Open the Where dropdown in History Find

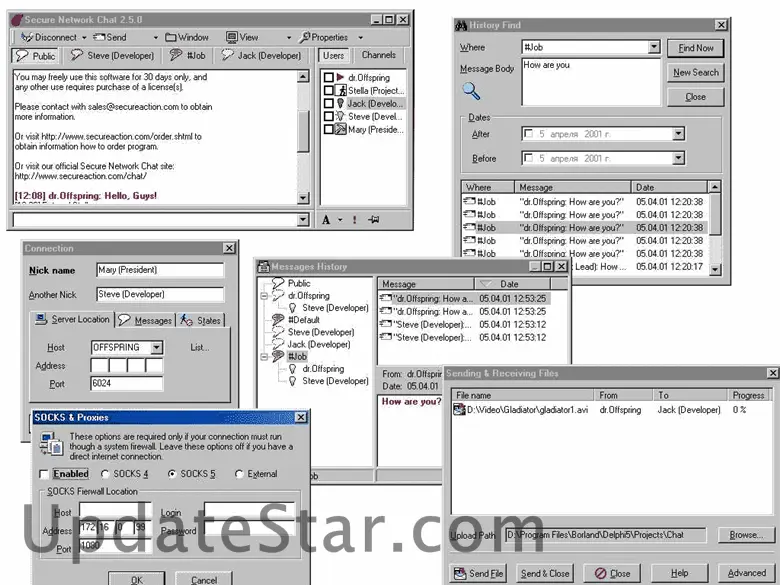(x=654, y=47)
